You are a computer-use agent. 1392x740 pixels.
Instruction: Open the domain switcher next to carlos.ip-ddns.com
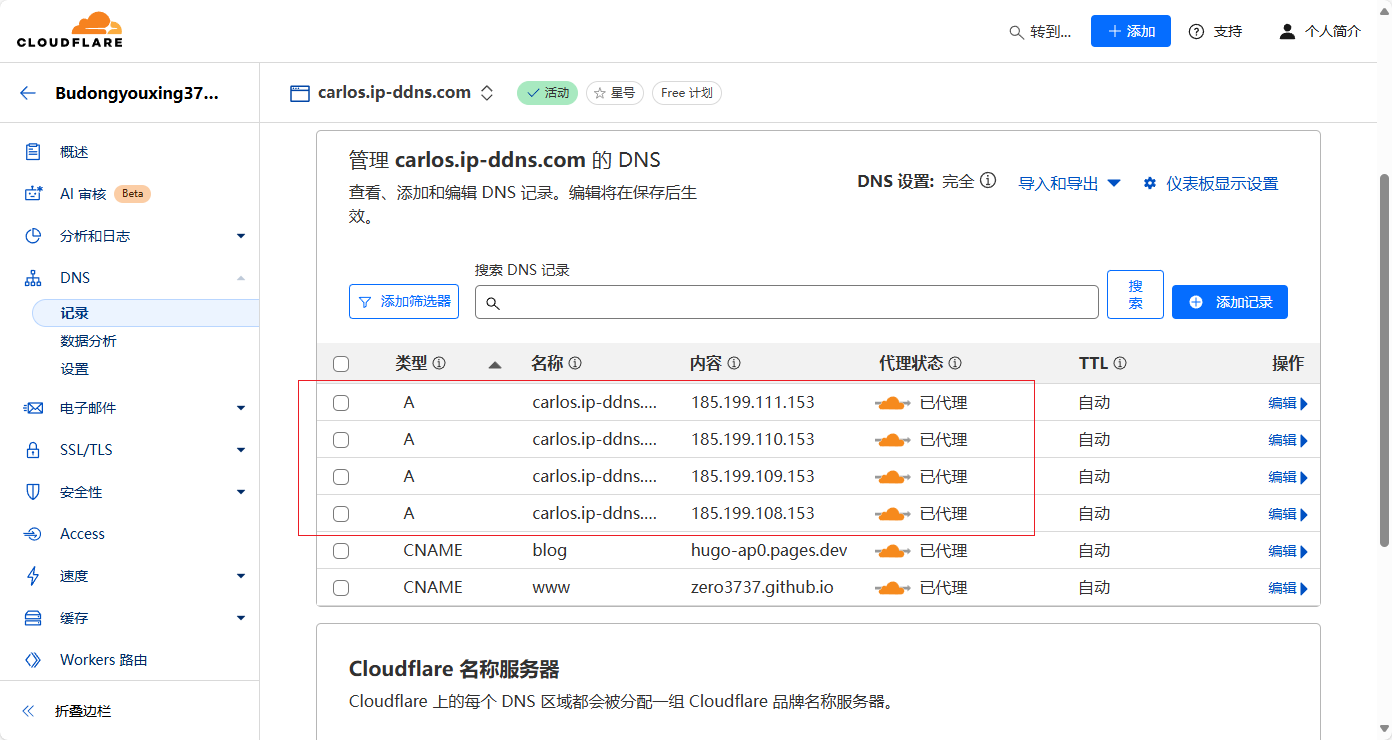[487, 93]
